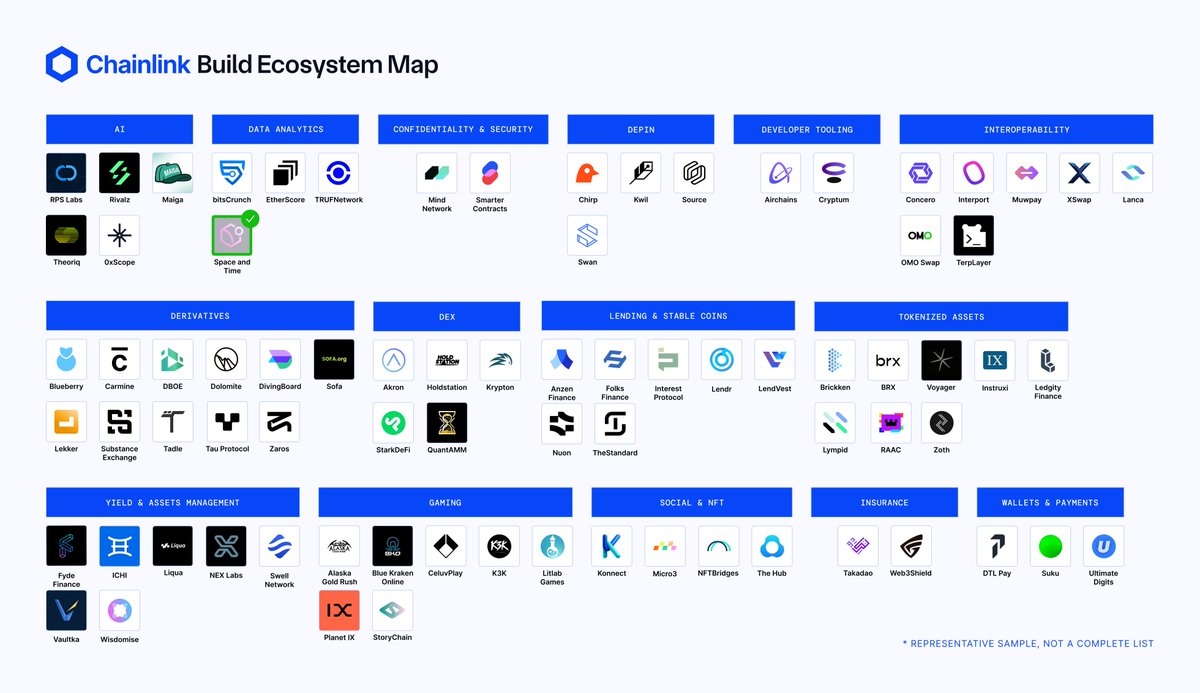Image resolution: width=1200 pixels, height=693 pixels.
Task: Select the XSwap icon under Interoperability
Action: click(1079, 172)
